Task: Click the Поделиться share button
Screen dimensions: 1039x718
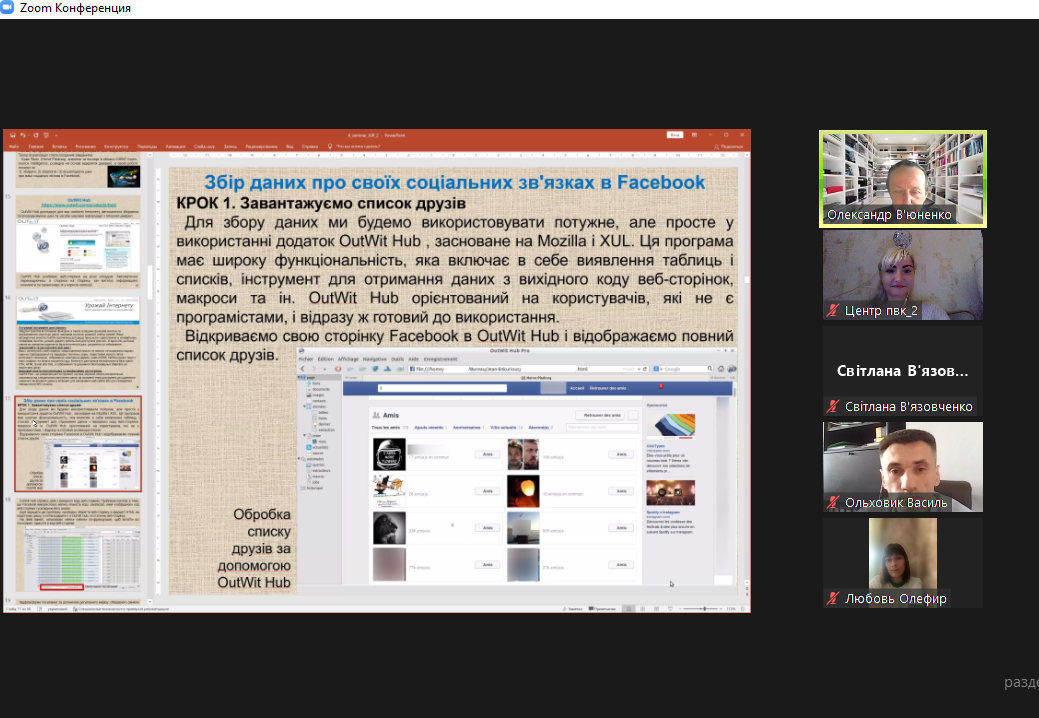Action: [x=729, y=146]
